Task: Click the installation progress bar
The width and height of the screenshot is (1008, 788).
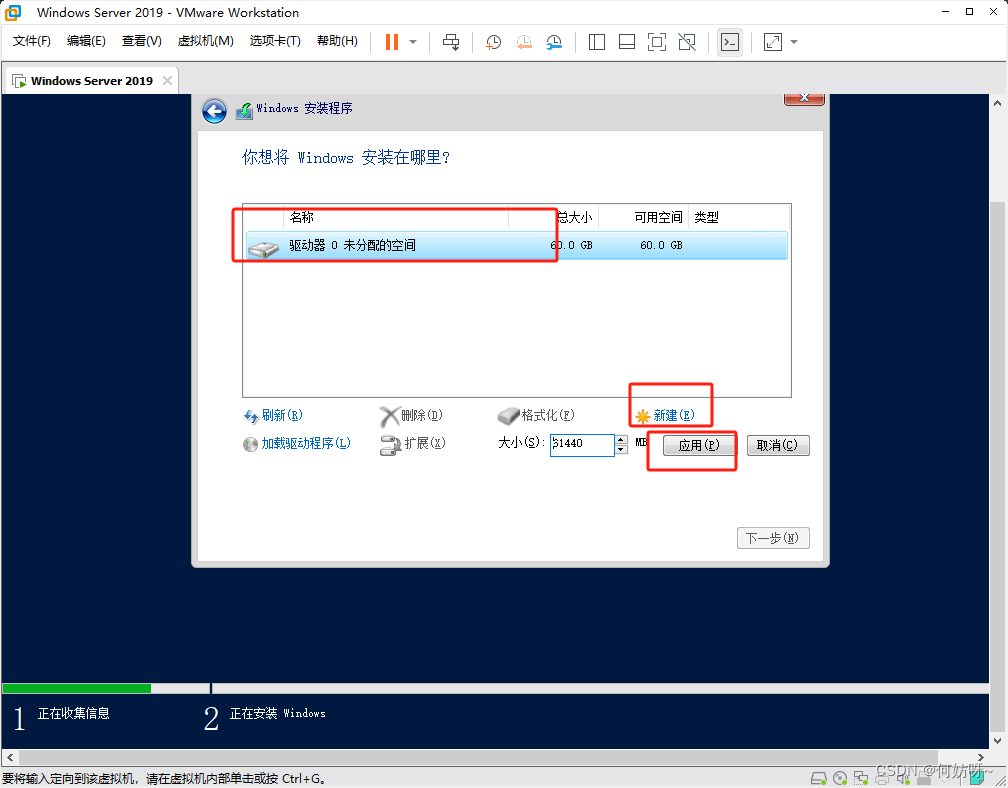Action: (x=495, y=688)
